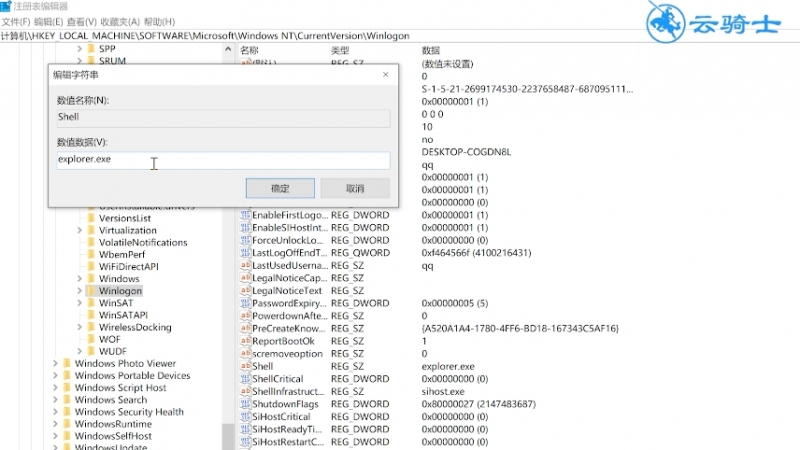Click into the 数值数据 field containing explorer.exe

pyautogui.click(x=223, y=160)
